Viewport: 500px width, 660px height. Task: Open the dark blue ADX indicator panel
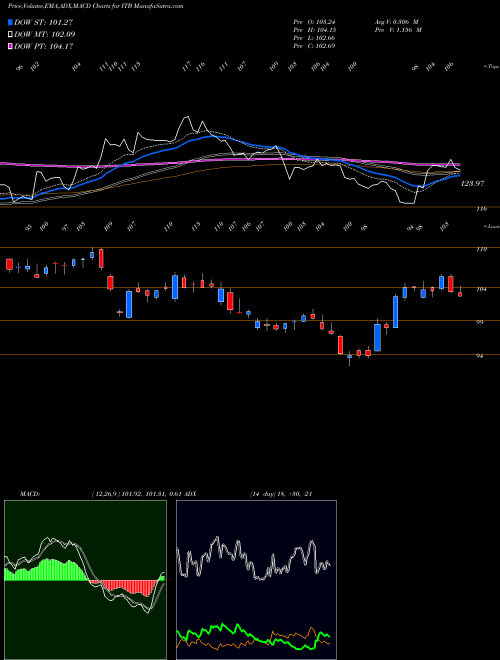click(256, 580)
